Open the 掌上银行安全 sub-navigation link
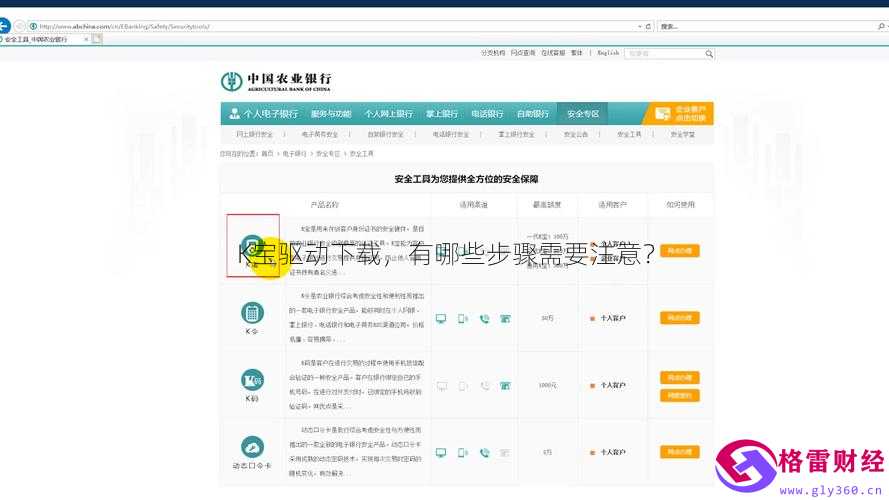 point(516,134)
